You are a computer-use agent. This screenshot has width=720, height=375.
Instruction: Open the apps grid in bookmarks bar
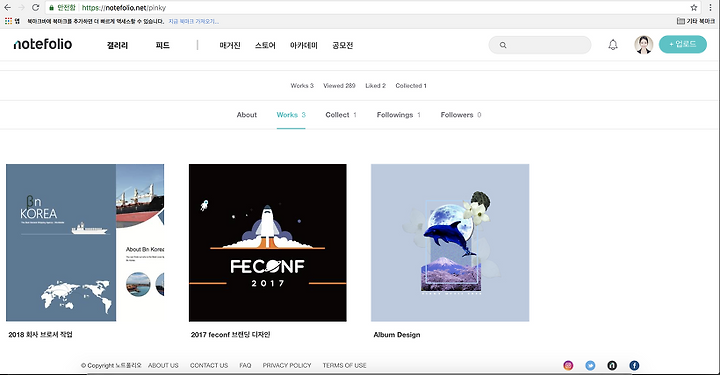point(8,21)
